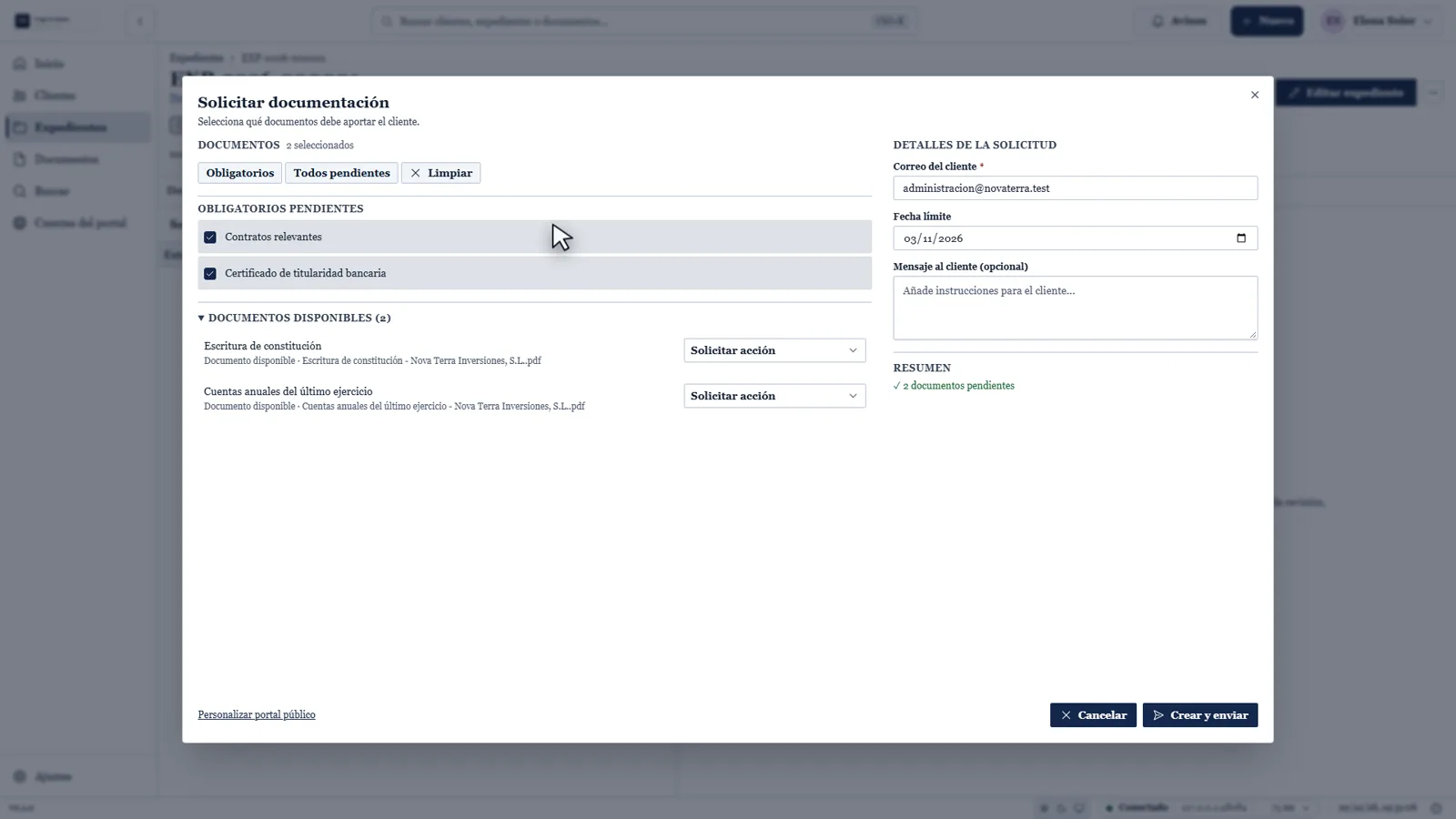The image size is (1456, 819).
Task: Uncheck Certificado de titularidad bancaria checkbox
Action: [x=210, y=273]
